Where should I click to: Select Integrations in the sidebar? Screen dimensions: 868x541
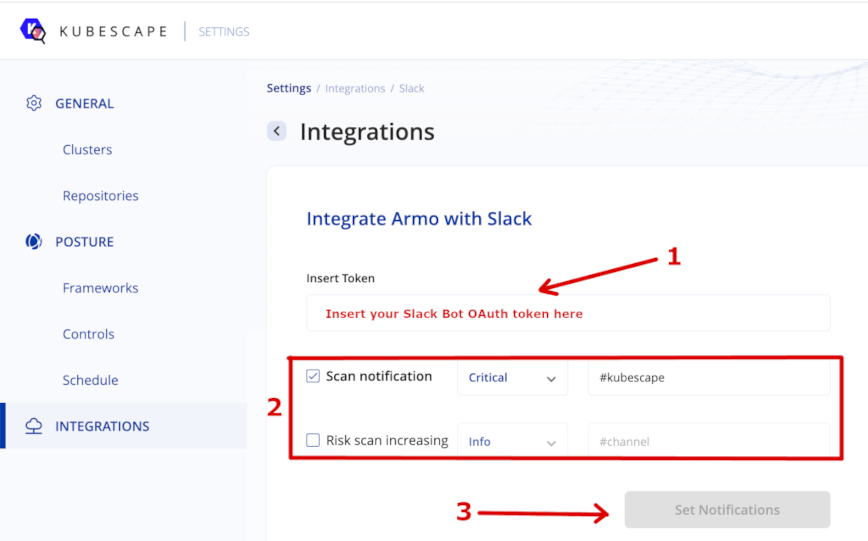[x=123, y=426]
